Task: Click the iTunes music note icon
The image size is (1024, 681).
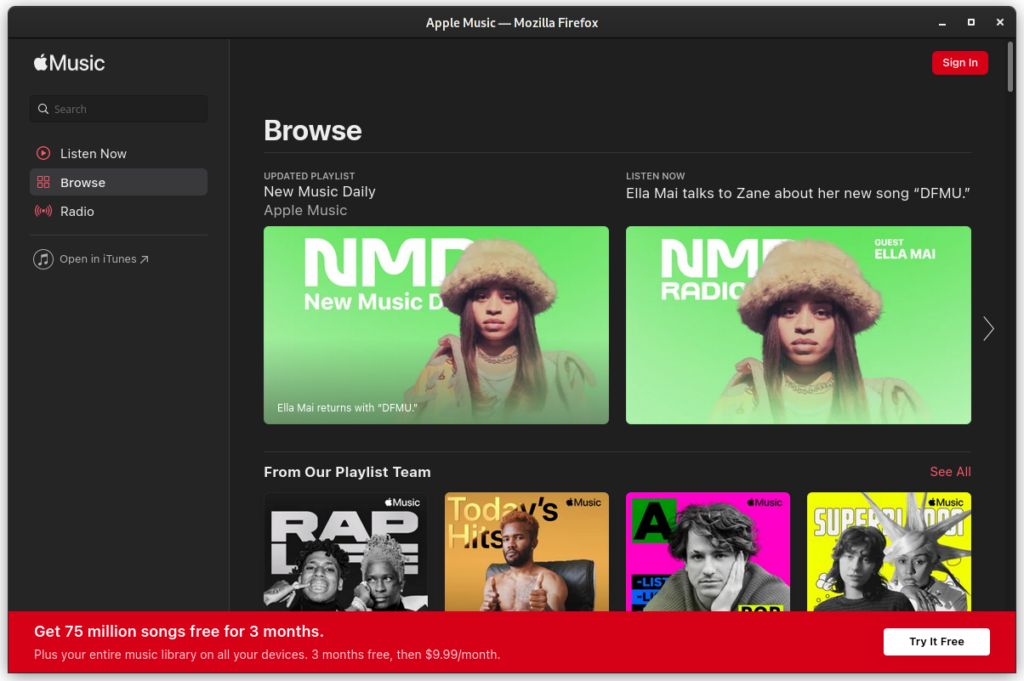Action: pyautogui.click(x=43, y=259)
